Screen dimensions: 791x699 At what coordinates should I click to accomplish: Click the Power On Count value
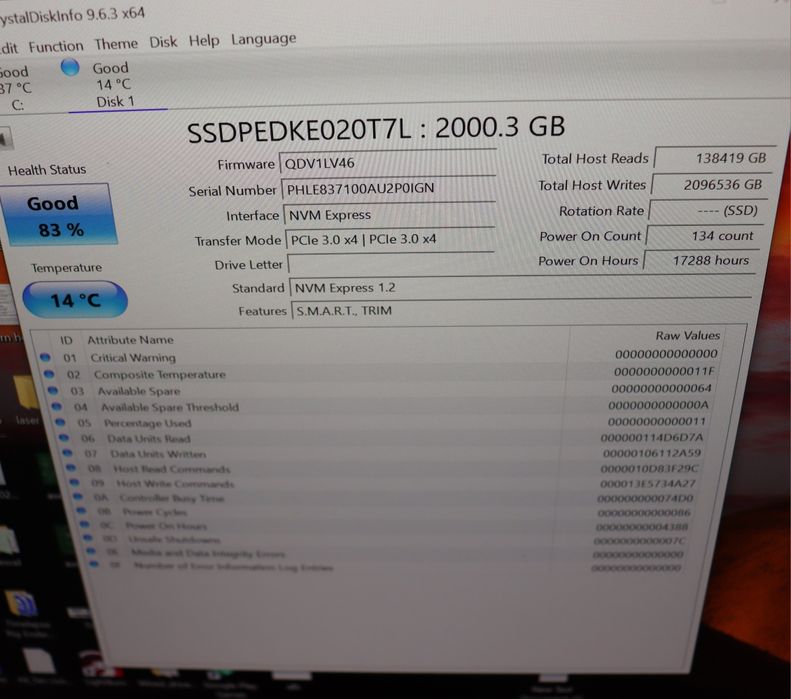[x=703, y=236]
